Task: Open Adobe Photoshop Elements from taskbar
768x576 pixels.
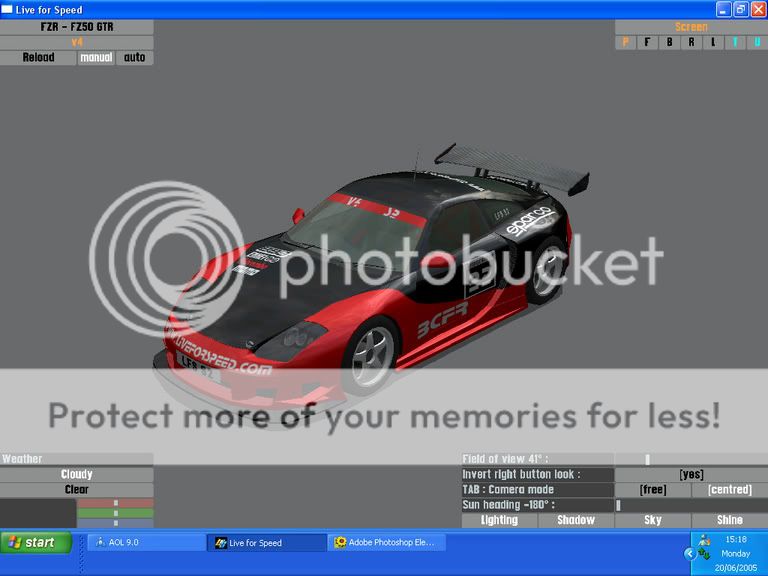Action: click(388, 543)
